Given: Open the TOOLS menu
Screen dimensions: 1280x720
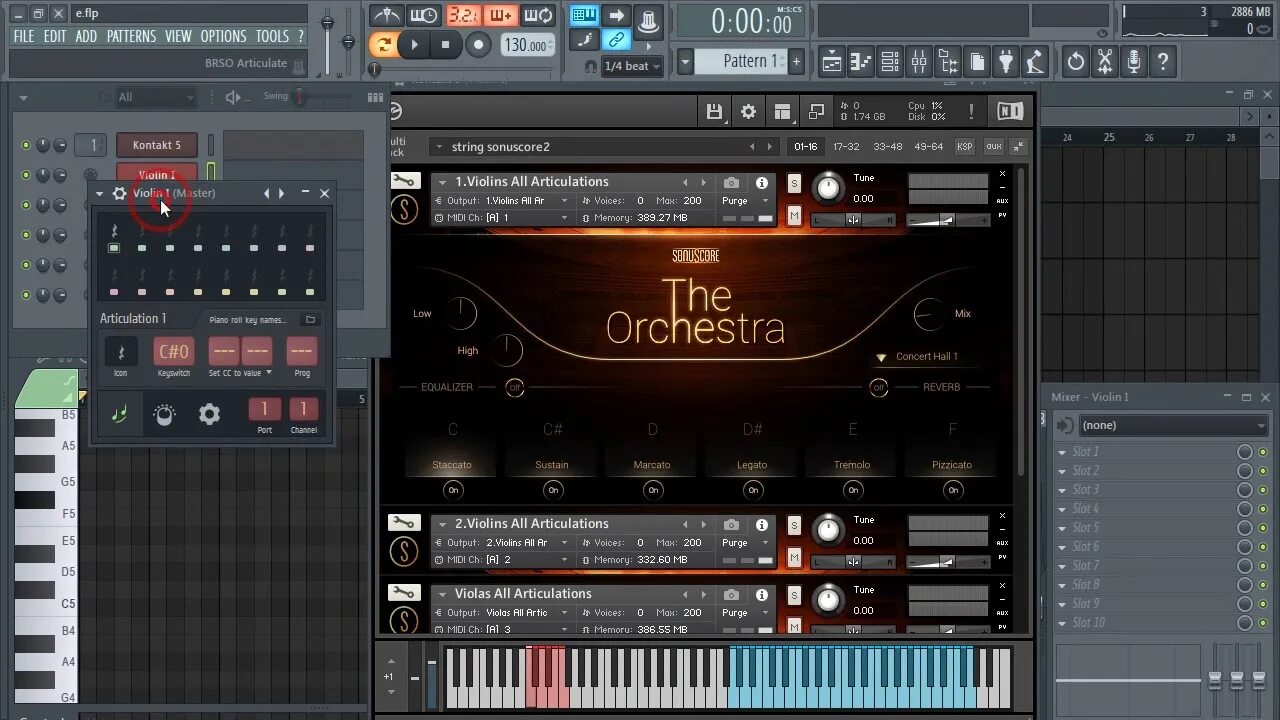Looking at the screenshot, I should (272, 36).
